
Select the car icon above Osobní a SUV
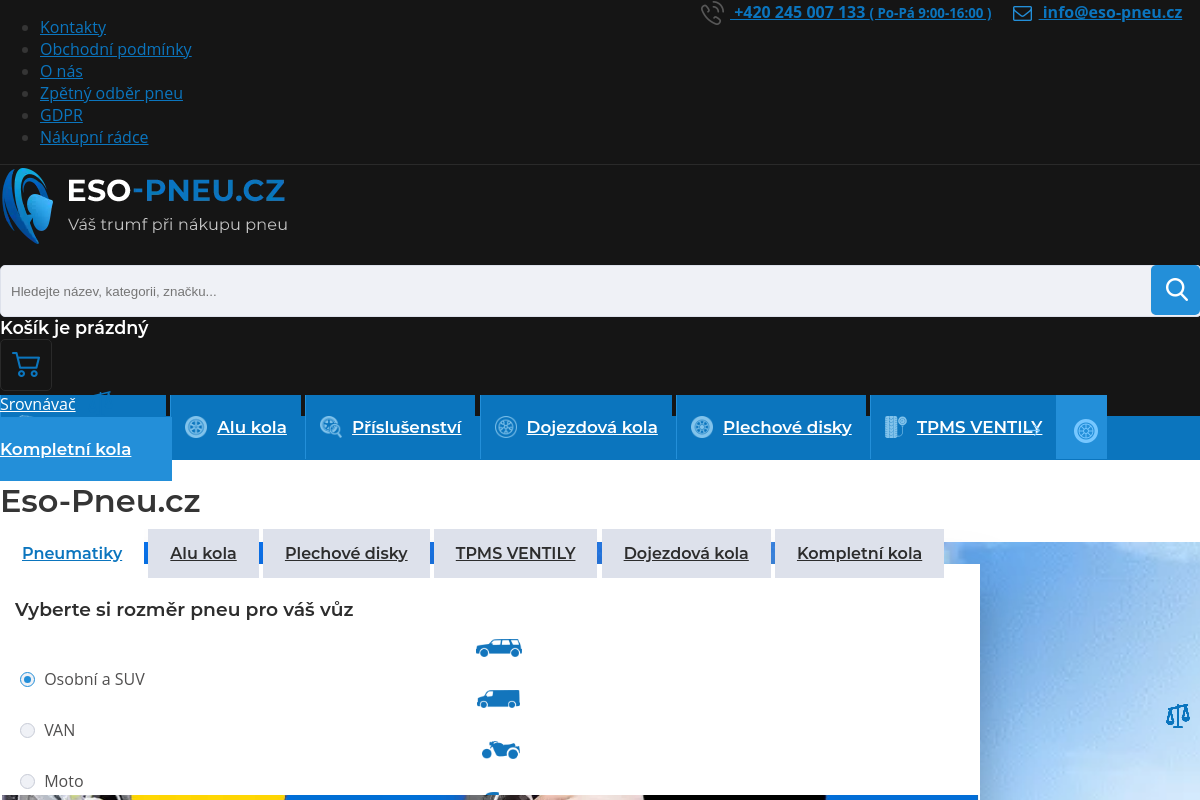click(x=499, y=647)
